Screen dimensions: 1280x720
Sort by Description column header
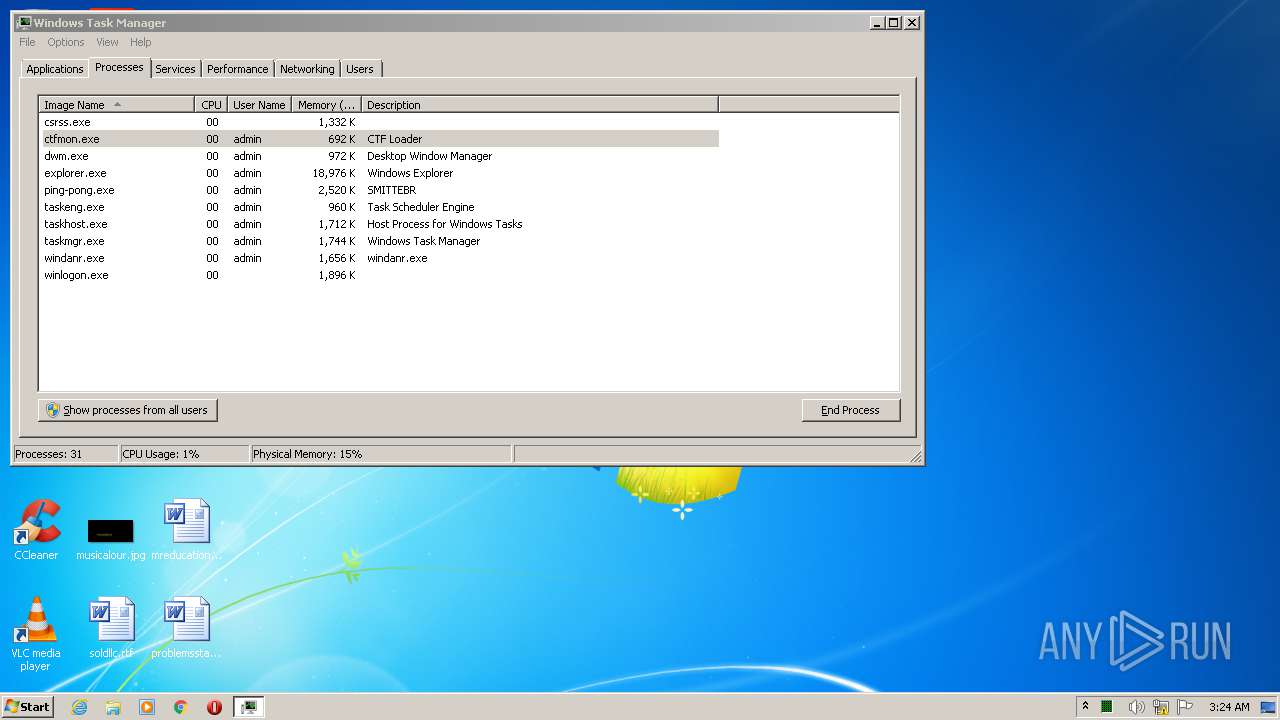(539, 105)
